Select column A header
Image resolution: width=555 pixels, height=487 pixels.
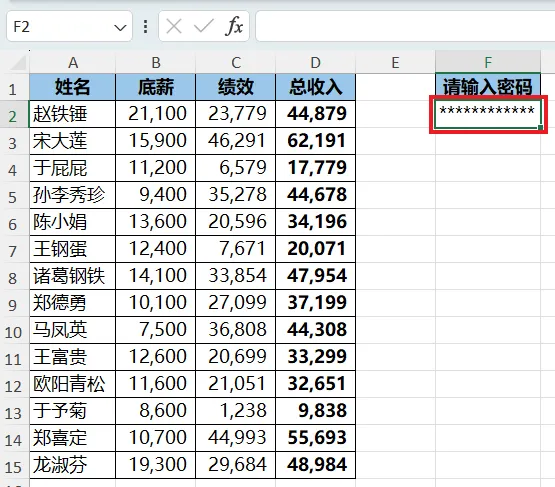click(73, 63)
